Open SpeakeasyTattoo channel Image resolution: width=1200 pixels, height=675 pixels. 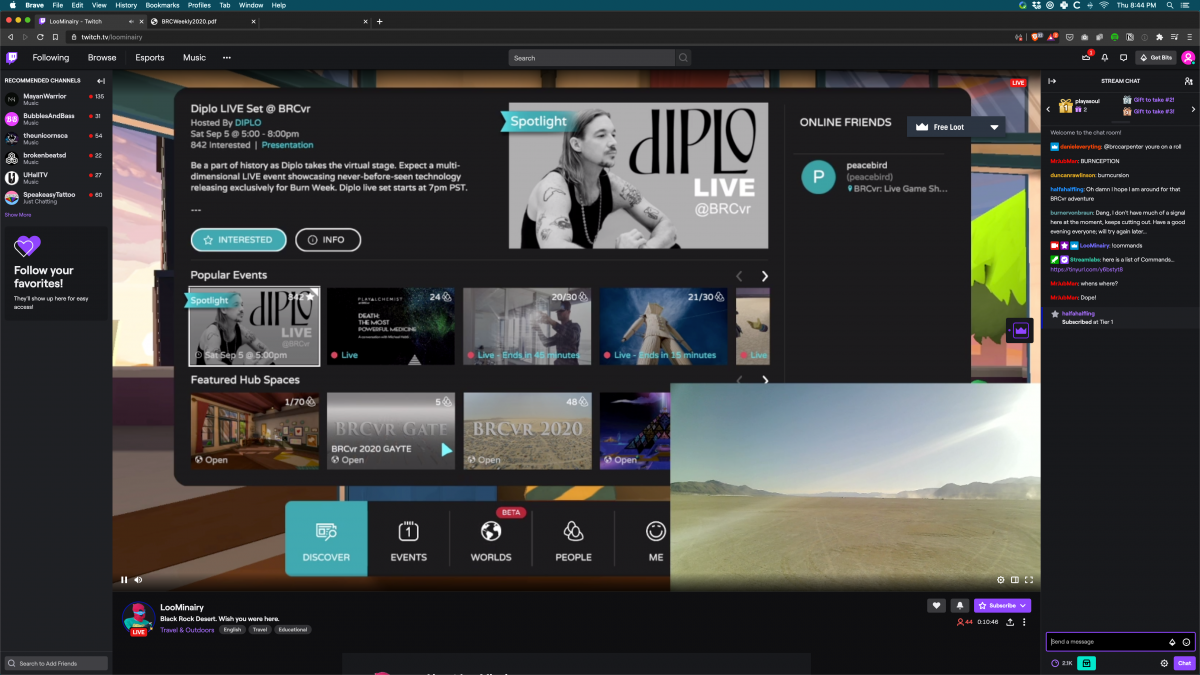[55, 196]
